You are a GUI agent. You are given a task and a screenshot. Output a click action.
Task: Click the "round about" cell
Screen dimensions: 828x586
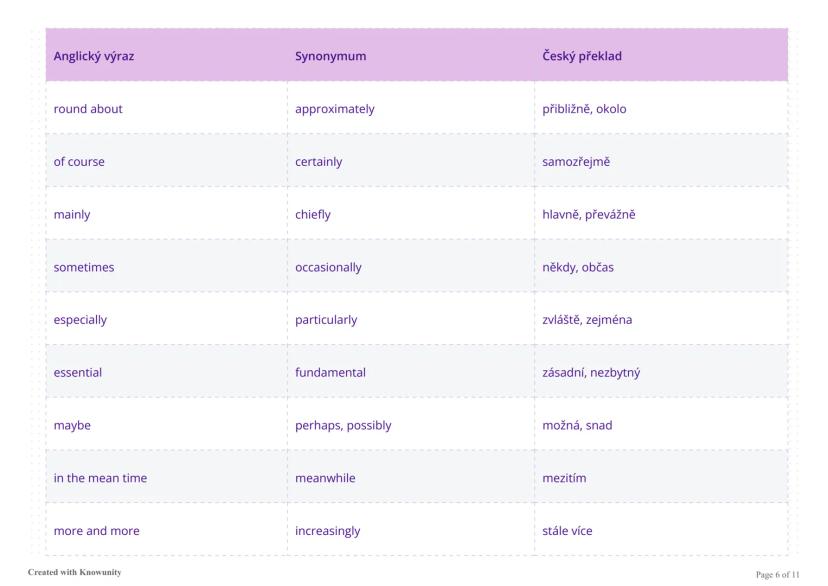(x=88, y=109)
